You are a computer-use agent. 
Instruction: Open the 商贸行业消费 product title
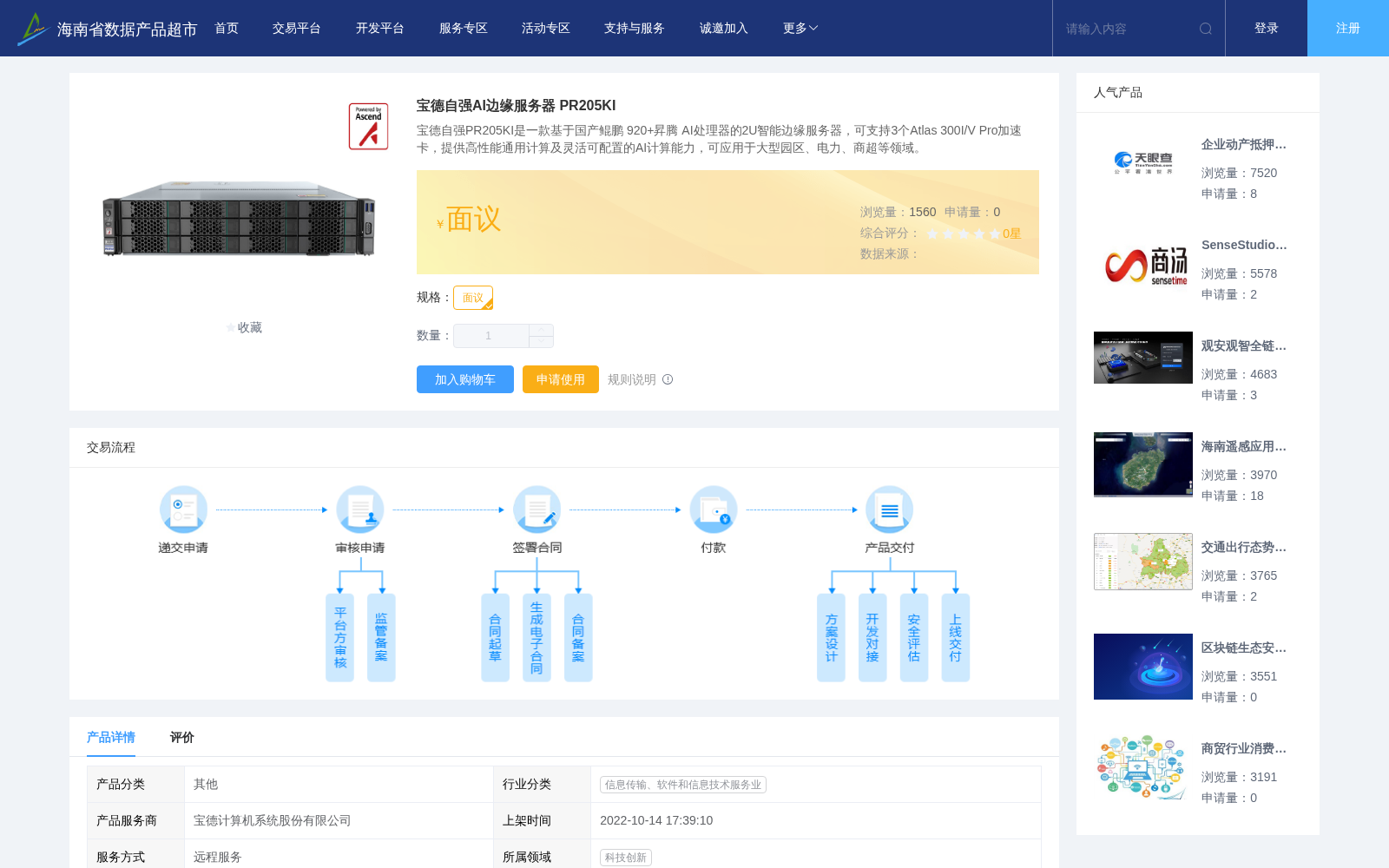[1244, 749]
